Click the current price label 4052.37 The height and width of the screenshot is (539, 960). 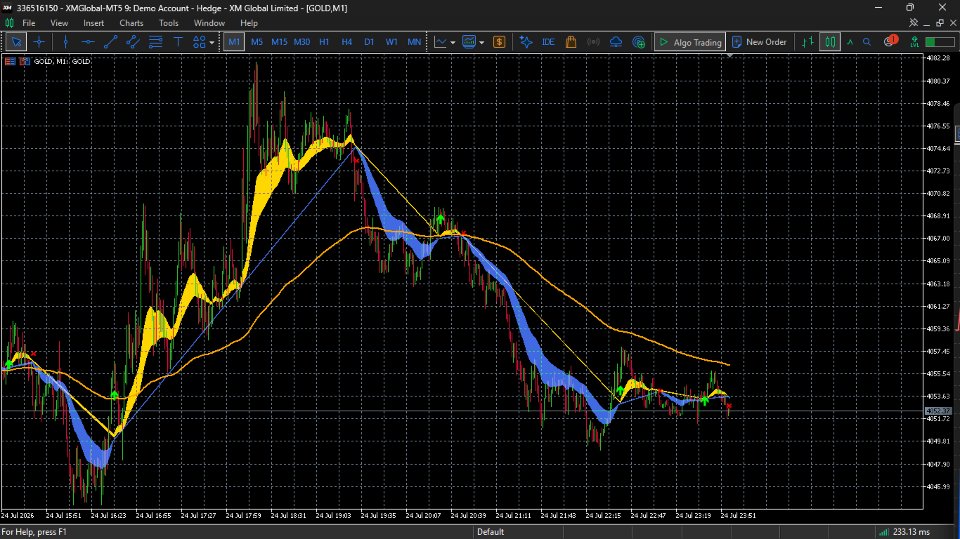coord(938,411)
